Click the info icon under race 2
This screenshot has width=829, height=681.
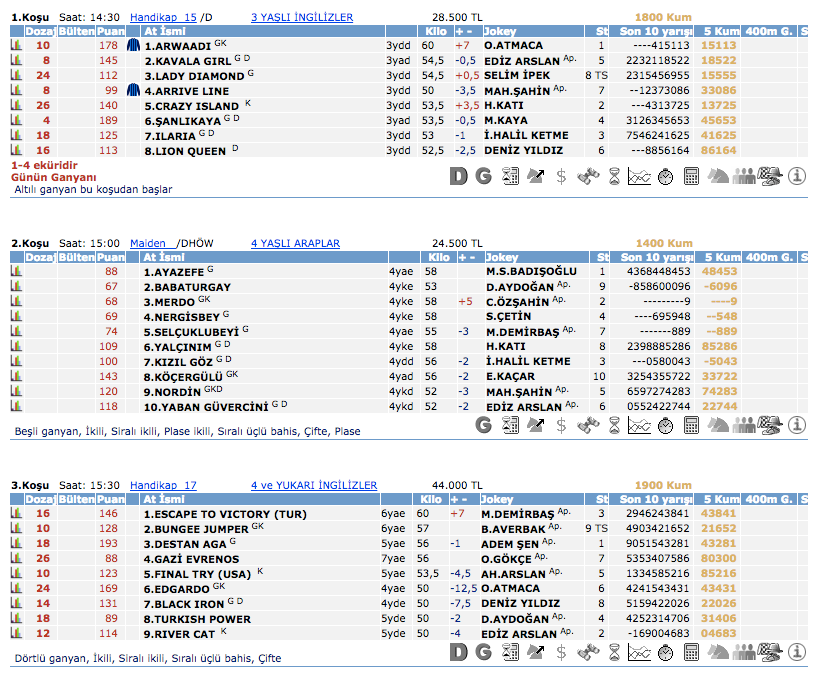pyautogui.click(x=797, y=425)
